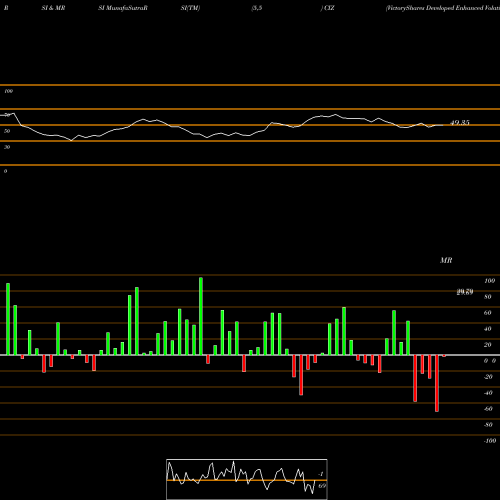Click the ') CIZ' ticker symbol text
Screen dimensions: 500x500
327,8
